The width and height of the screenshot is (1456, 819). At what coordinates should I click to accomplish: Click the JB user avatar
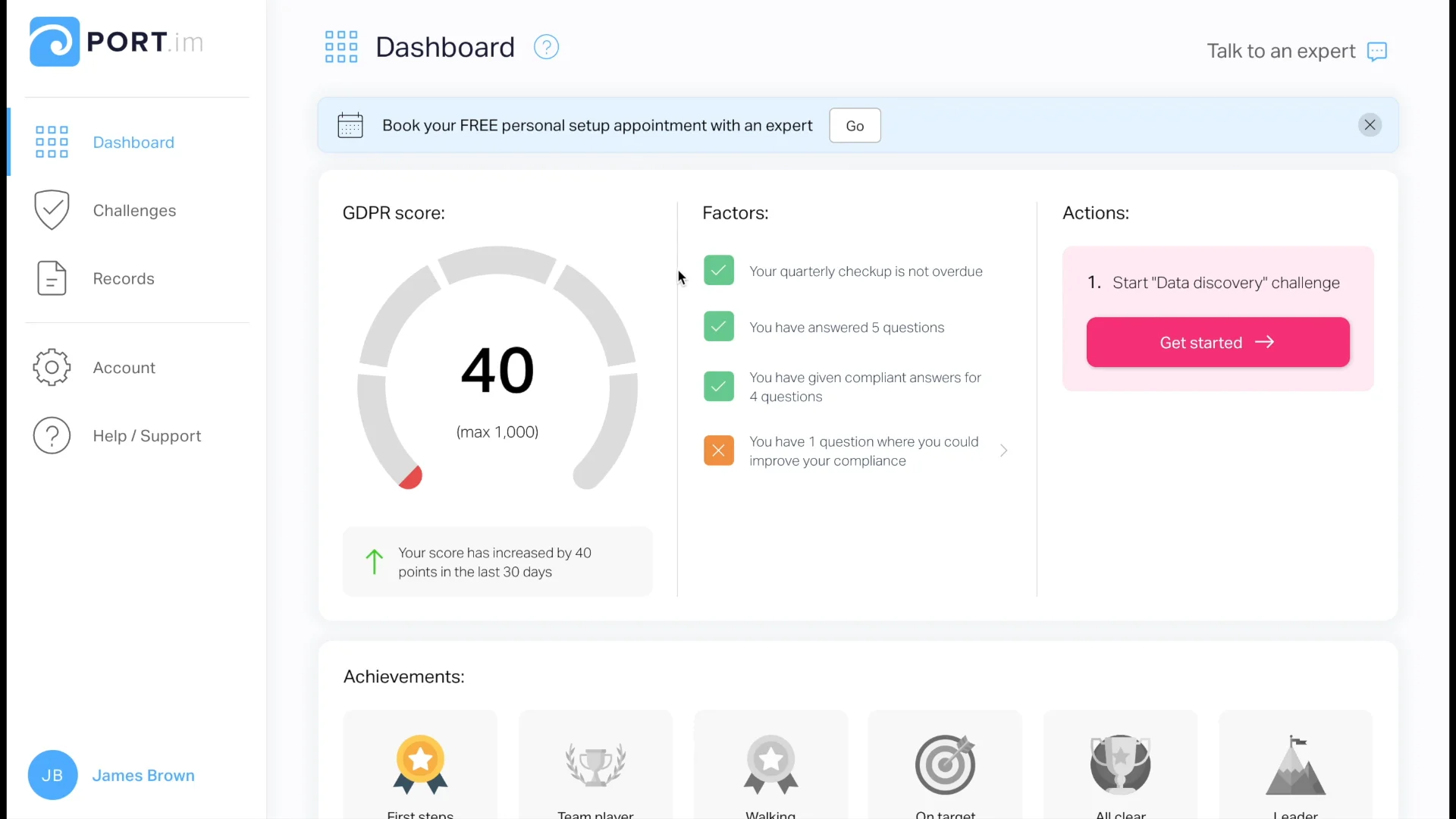(52, 775)
